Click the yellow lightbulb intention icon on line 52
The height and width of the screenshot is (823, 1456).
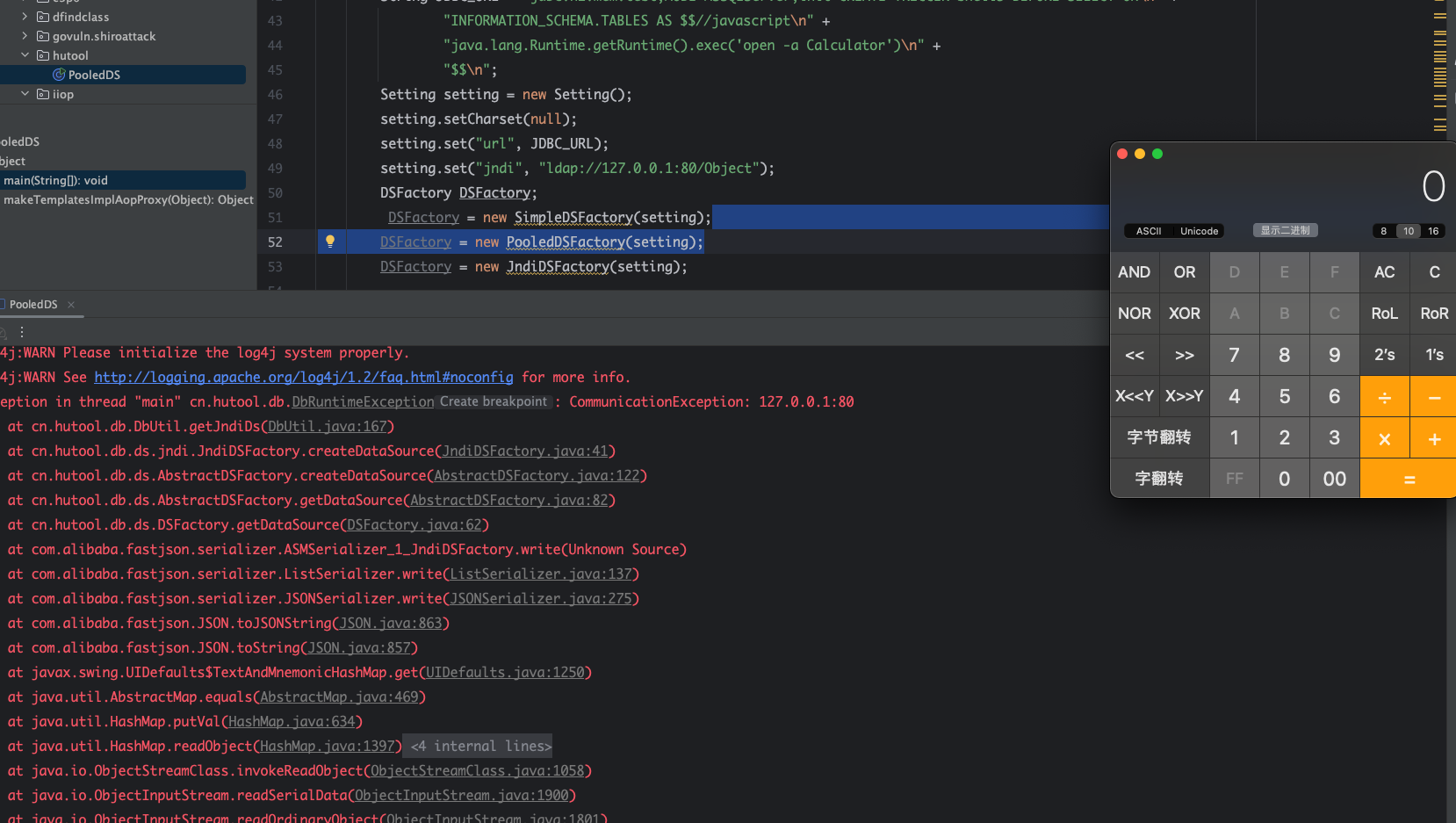330,242
